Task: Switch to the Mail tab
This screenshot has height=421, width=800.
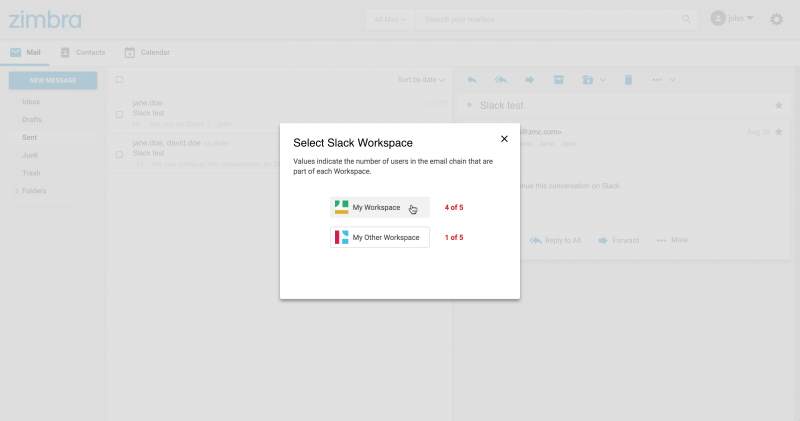Action: pos(25,53)
